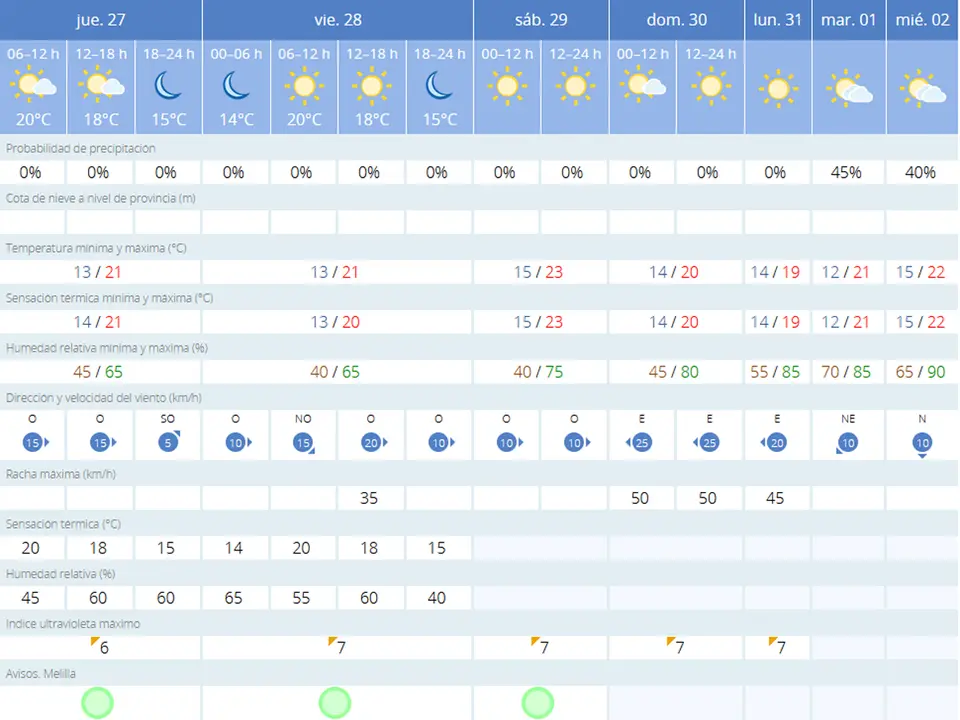Click the wind icon showing 20 under vie. 28 12–18 h

pyautogui.click(x=373, y=442)
